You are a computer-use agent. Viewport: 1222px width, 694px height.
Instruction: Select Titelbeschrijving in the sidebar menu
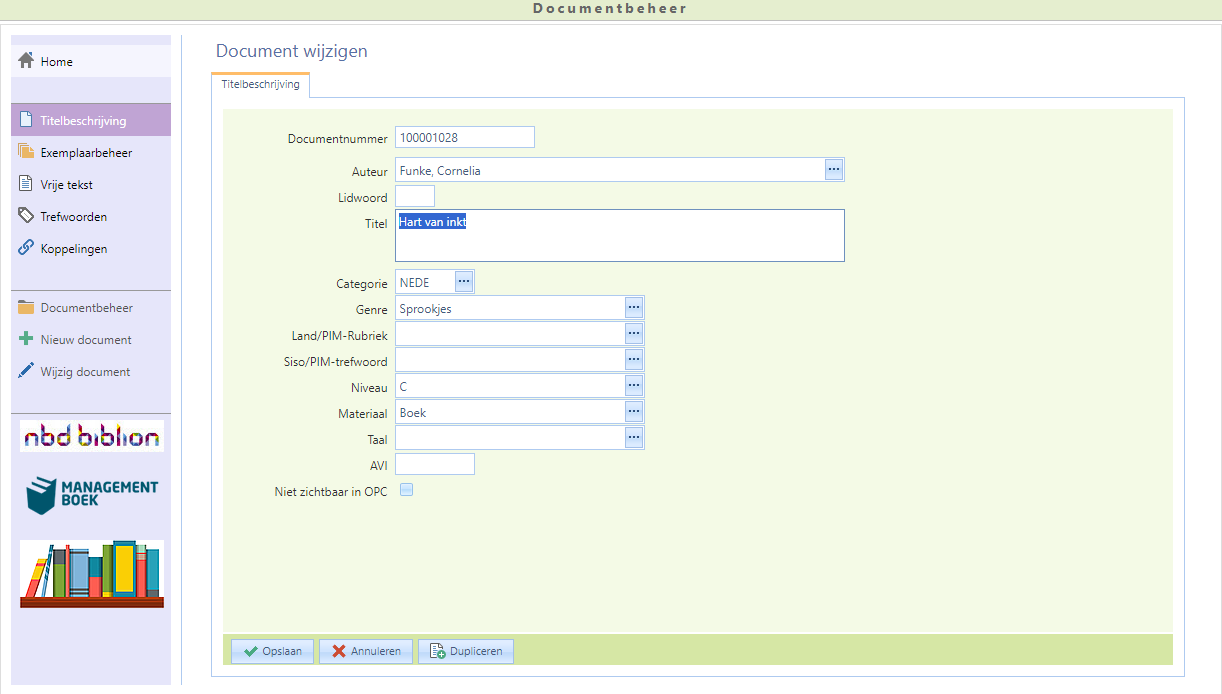(x=83, y=121)
